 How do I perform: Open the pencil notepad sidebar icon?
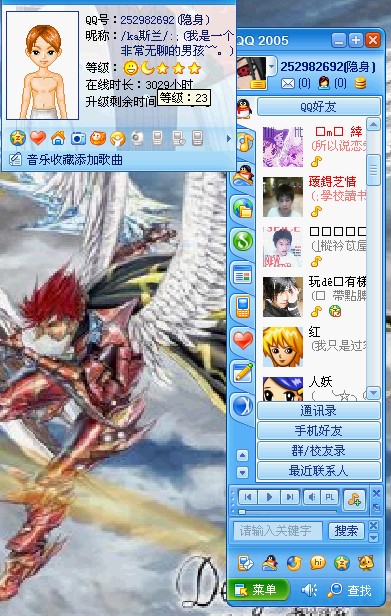point(243,373)
